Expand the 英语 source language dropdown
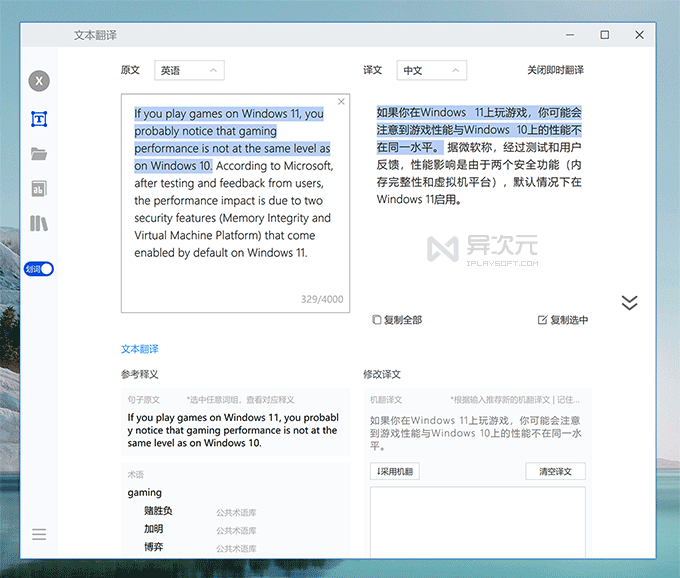Viewport: 680px width, 578px height. 190,70
